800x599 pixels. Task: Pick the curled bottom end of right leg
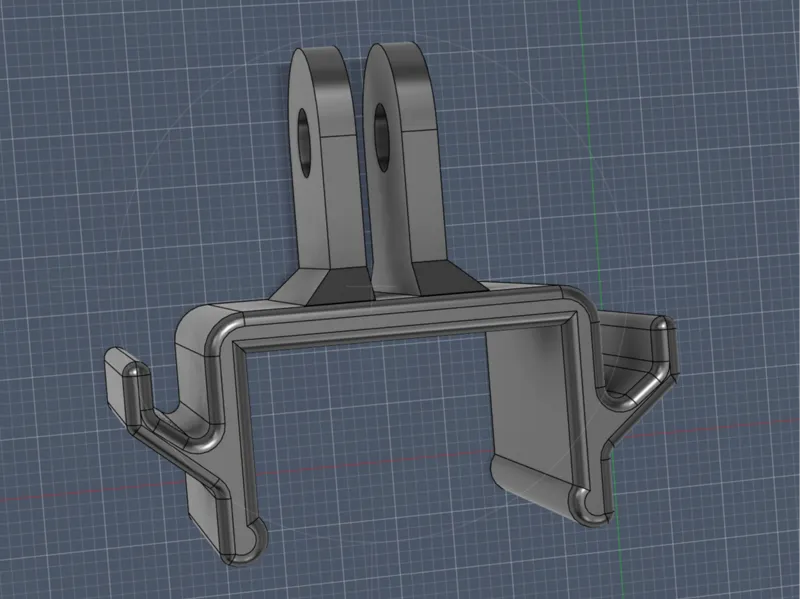pyautogui.click(x=592, y=505)
